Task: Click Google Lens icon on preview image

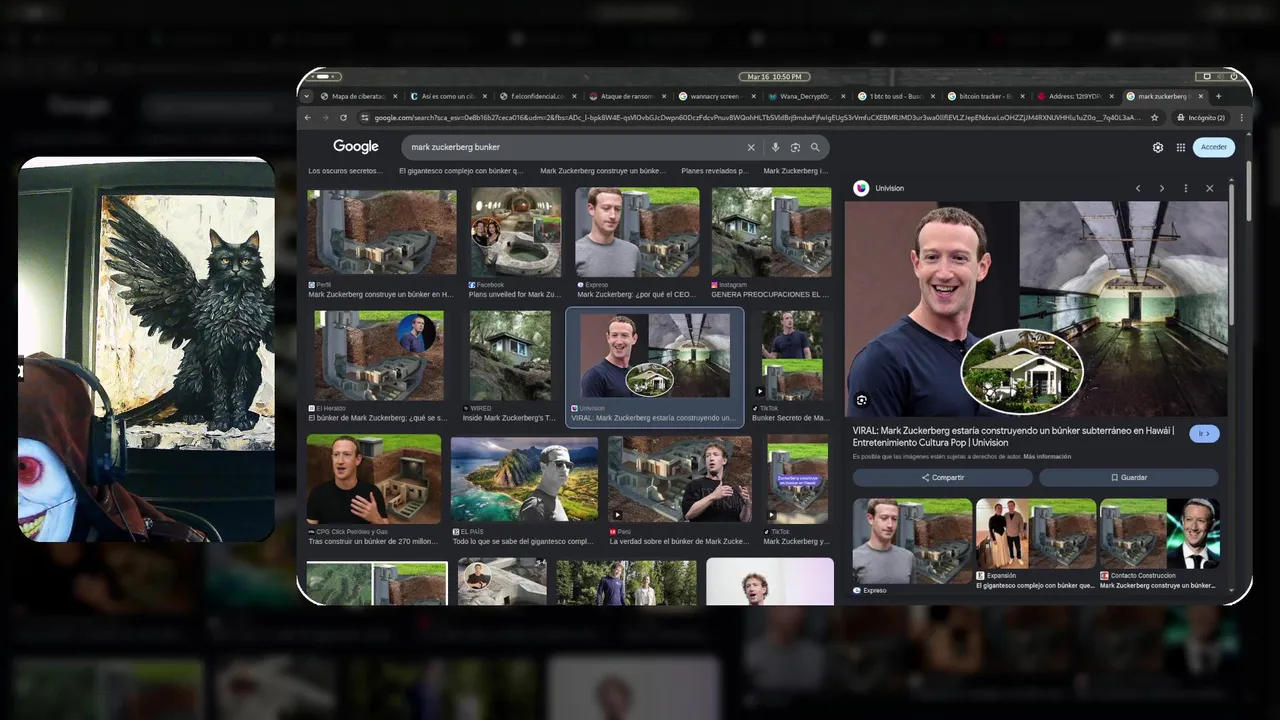Action: point(861,400)
